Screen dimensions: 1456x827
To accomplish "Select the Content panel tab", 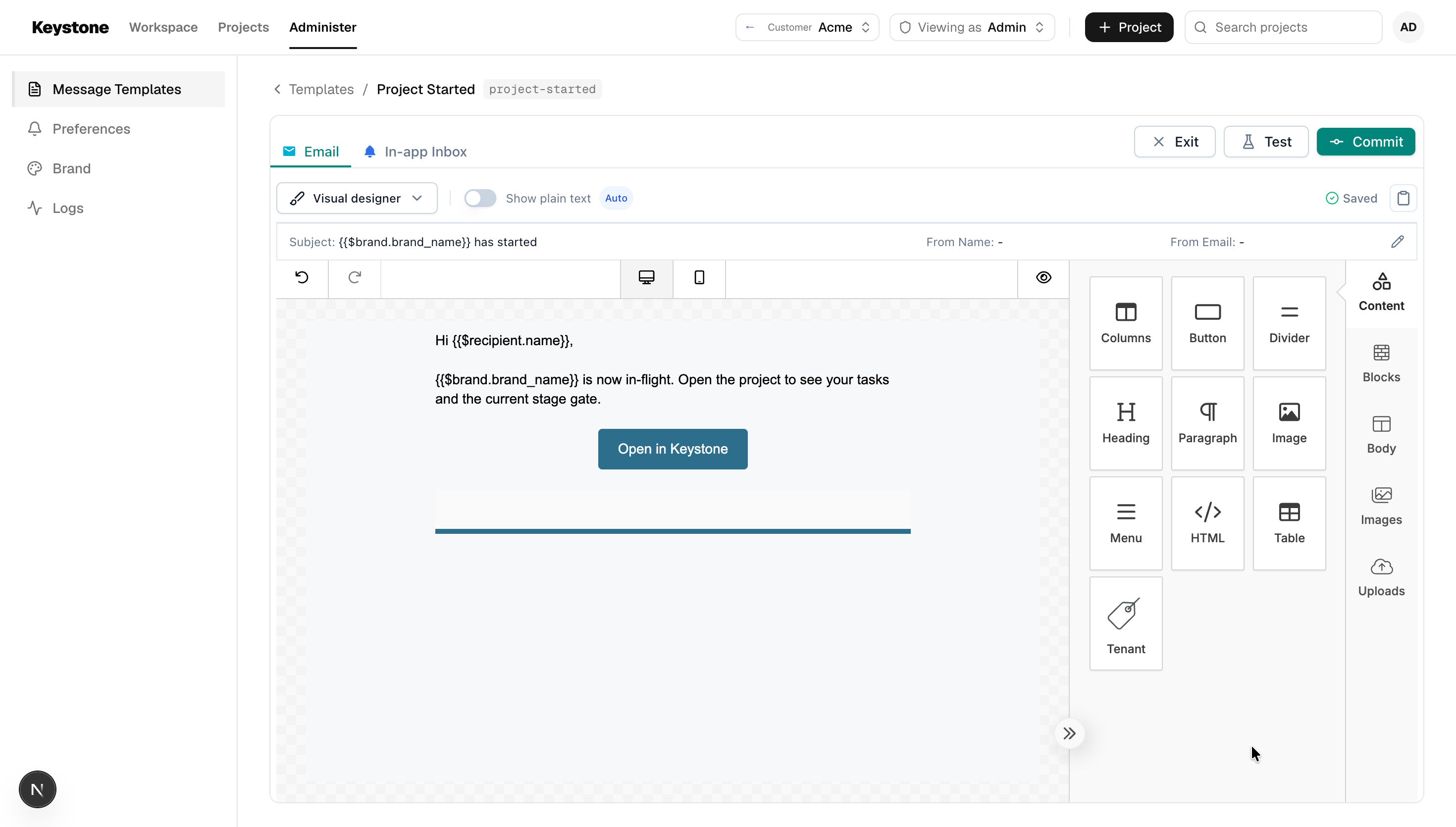I will click(1381, 293).
